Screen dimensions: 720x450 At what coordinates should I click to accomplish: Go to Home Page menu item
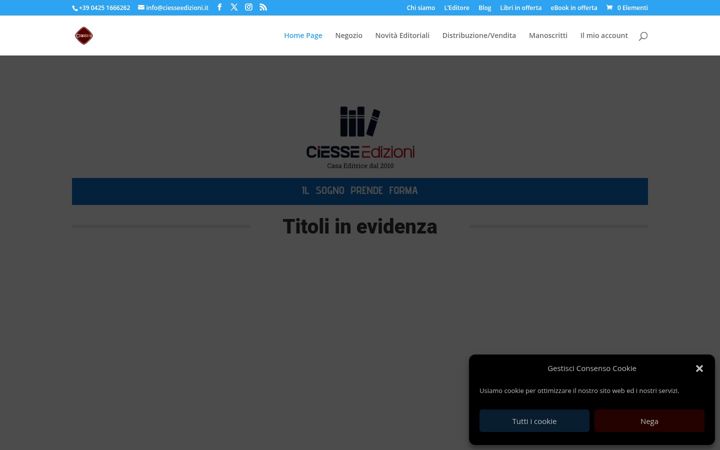tap(303, 35)
